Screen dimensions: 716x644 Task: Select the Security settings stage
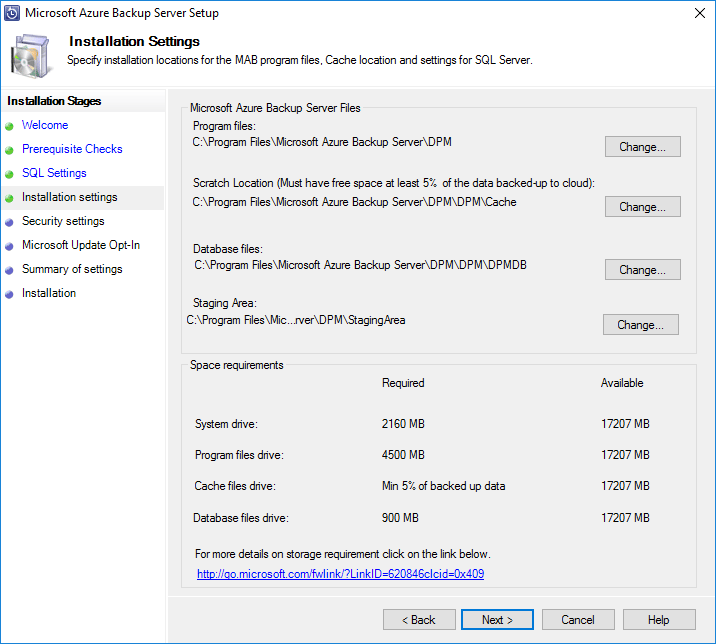[63, 221]
